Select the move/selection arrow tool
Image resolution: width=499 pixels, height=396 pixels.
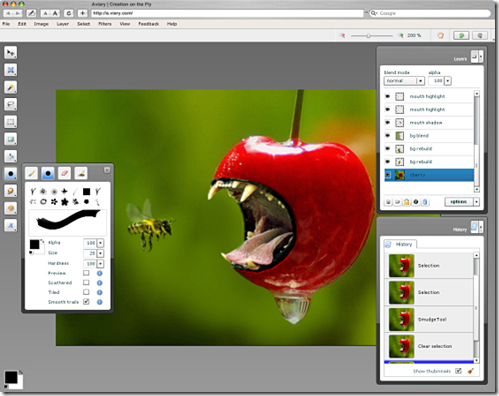(x=11, y=53)
